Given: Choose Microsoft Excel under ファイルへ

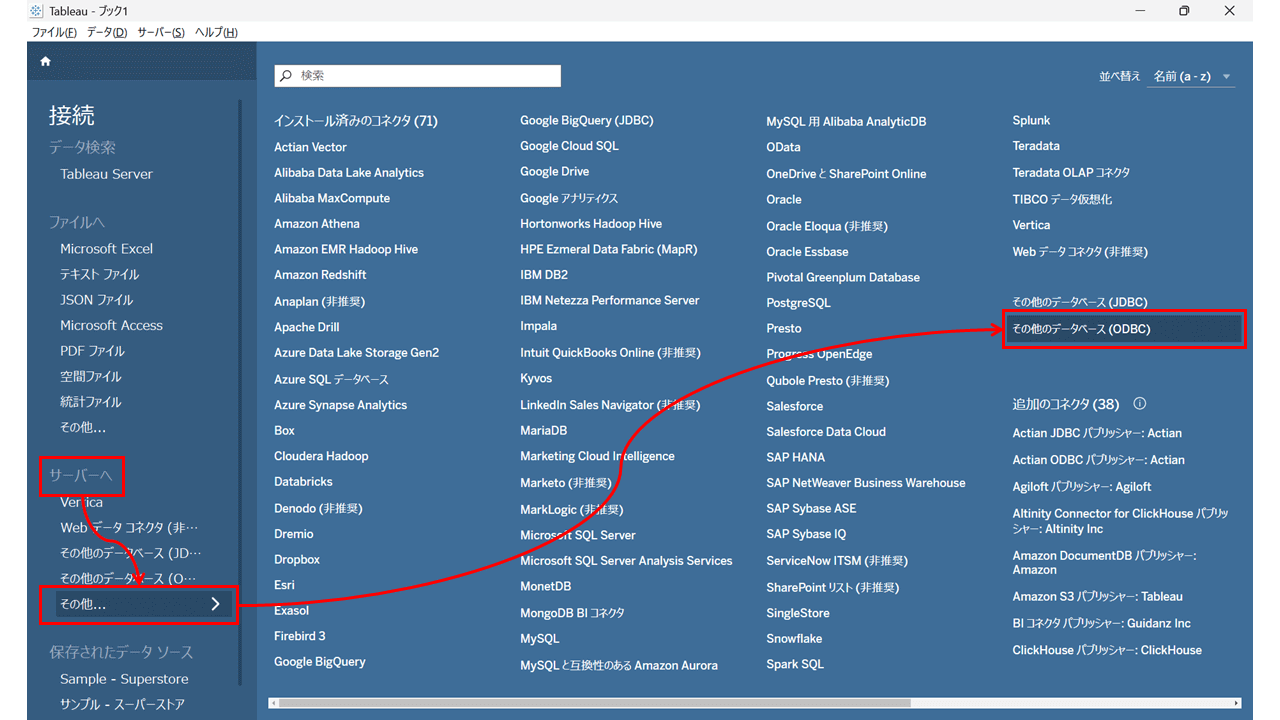Looking at the screenshot, I should coord(106,249).
